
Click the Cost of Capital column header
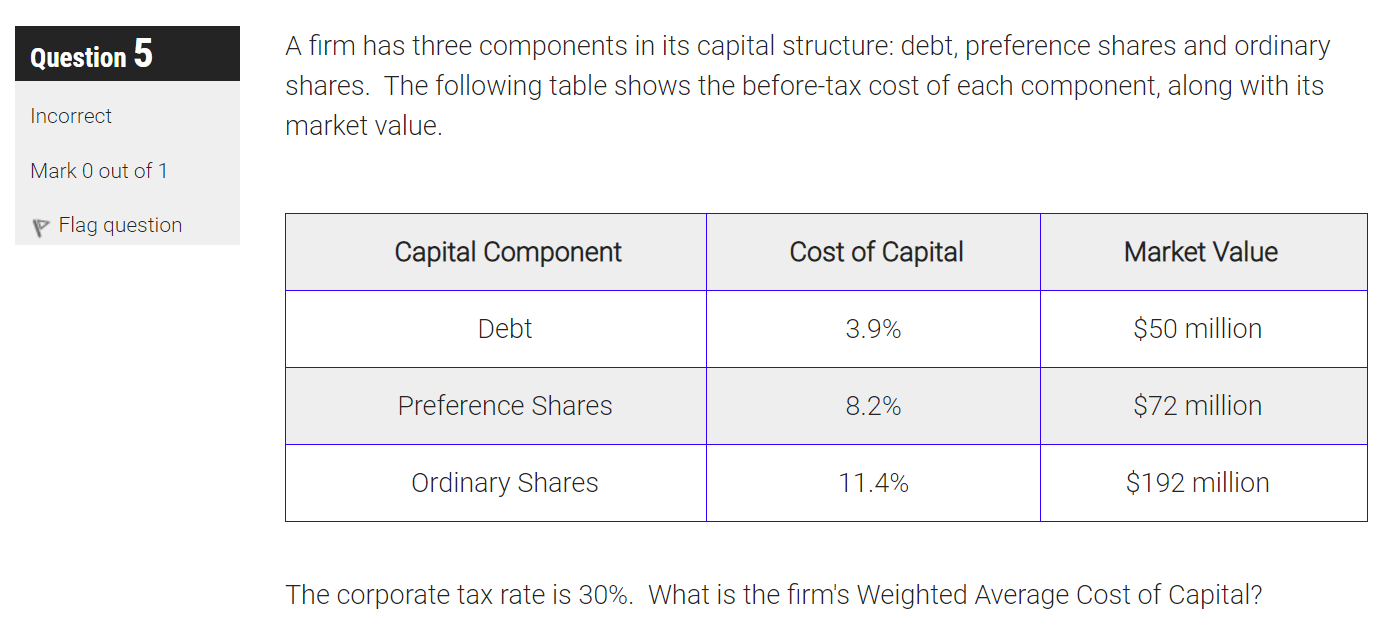click(874, 252)
